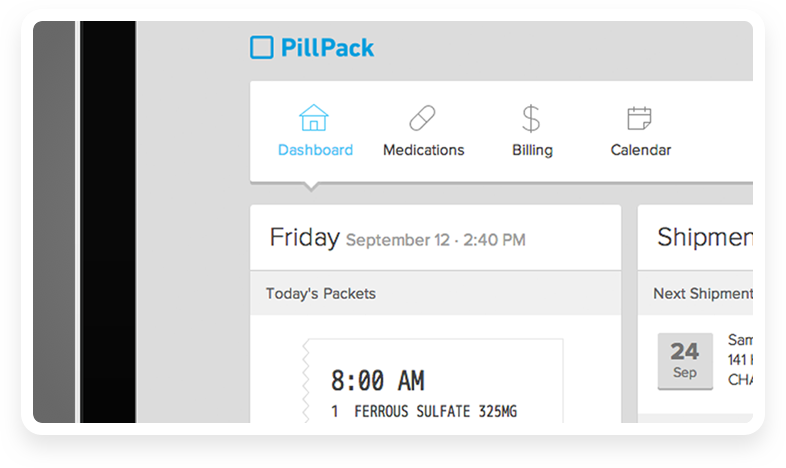Click the shipment address text beside 24 Sep

(740, 360)
